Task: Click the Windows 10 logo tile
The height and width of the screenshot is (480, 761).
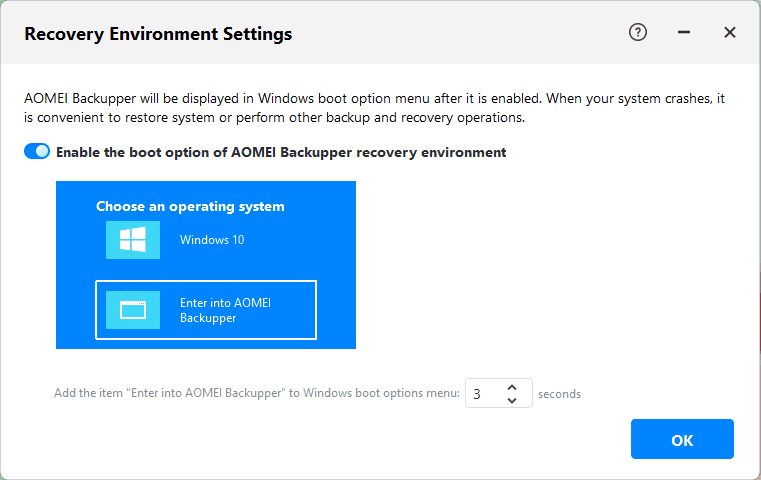Action: click(x=133, y=240)
